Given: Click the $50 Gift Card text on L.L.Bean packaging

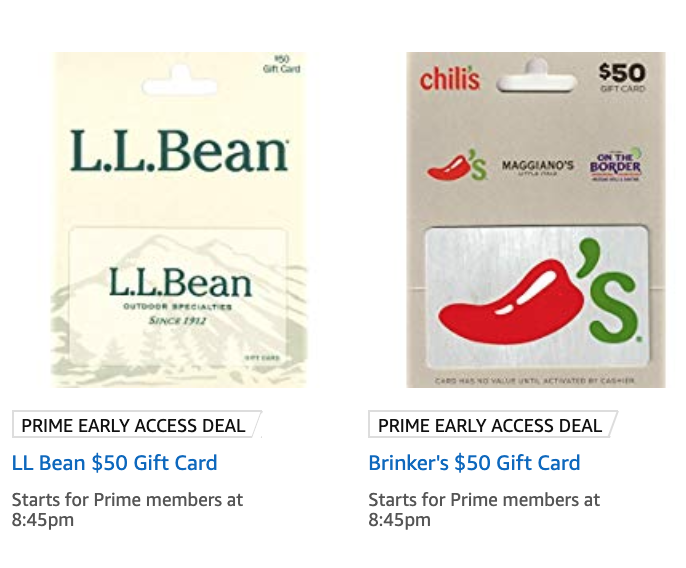Looking at the screenshot, I should pos(282,64).
